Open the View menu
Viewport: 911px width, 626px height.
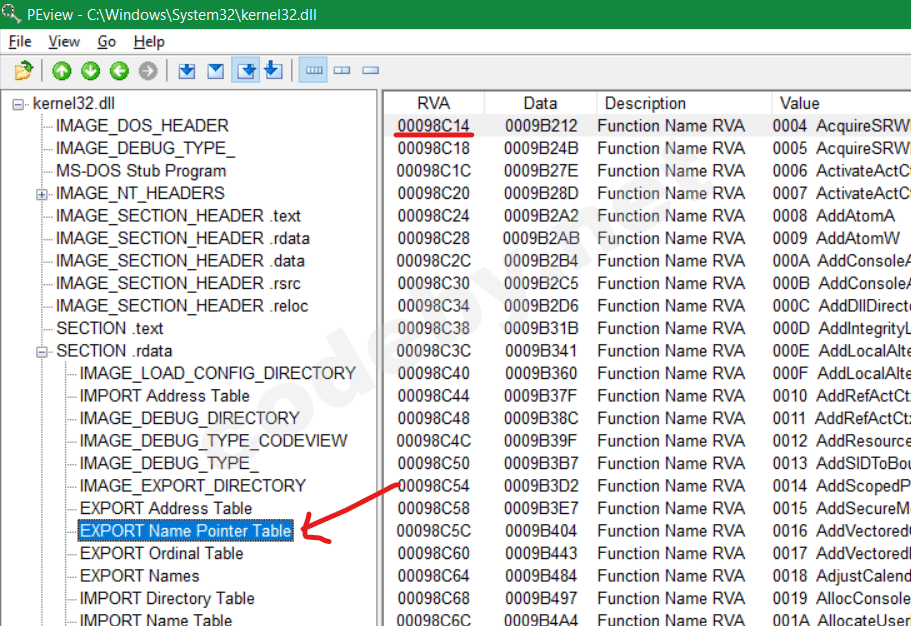point(64,42)
